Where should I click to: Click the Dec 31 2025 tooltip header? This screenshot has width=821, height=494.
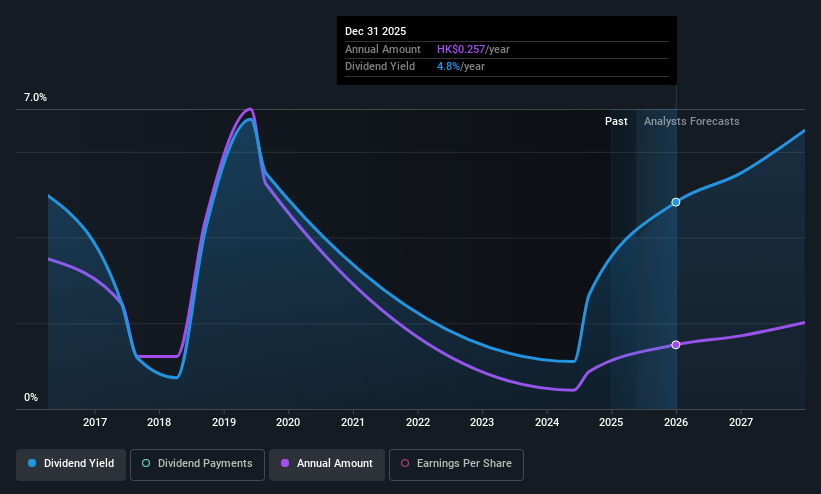(x=375, y=31)
